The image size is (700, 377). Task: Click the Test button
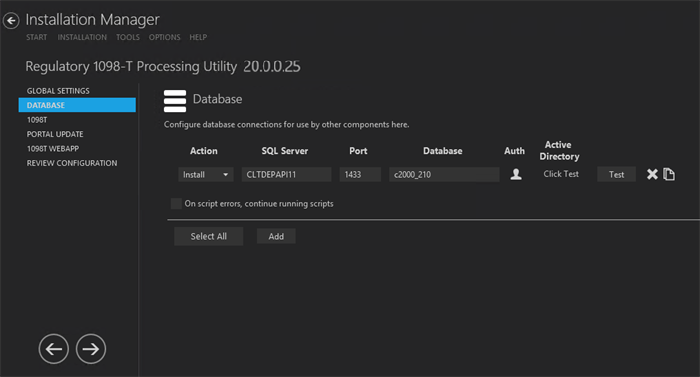(x=617, y=175)
